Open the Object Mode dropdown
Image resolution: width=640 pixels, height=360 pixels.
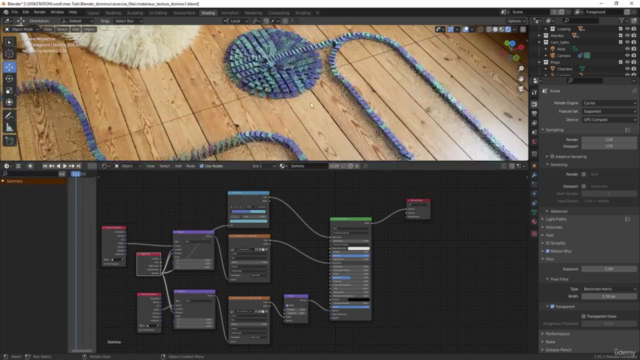pos(22,29)
